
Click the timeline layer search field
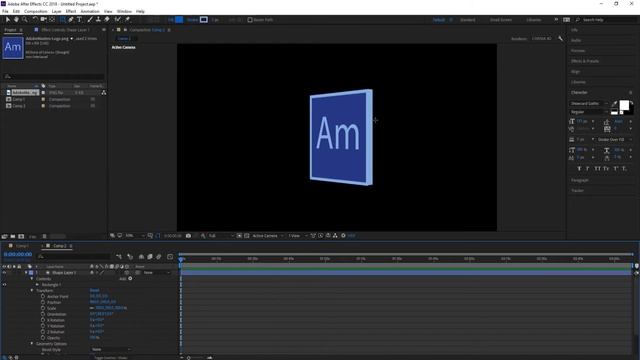(74, 256)
